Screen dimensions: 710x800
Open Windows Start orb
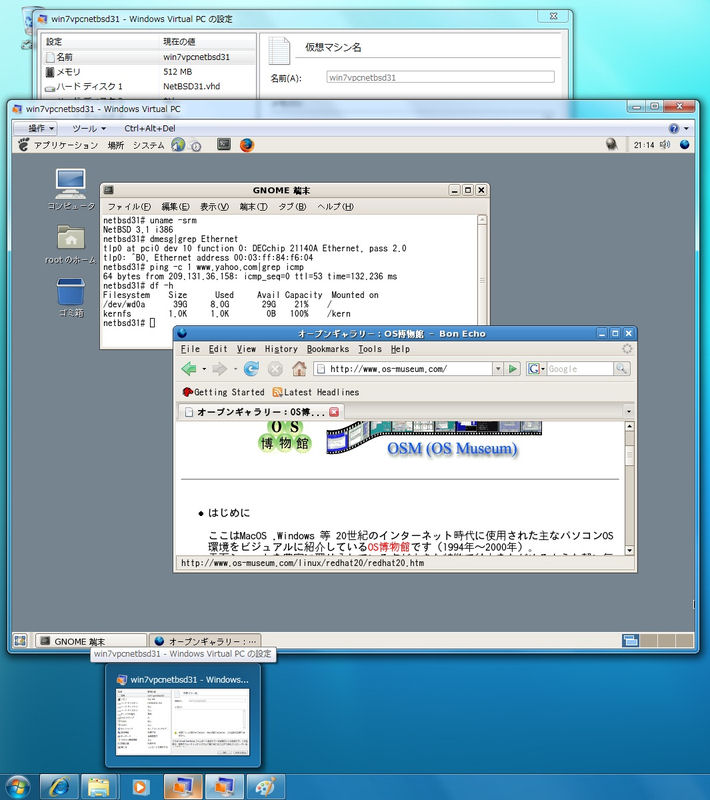pos(17,787)
